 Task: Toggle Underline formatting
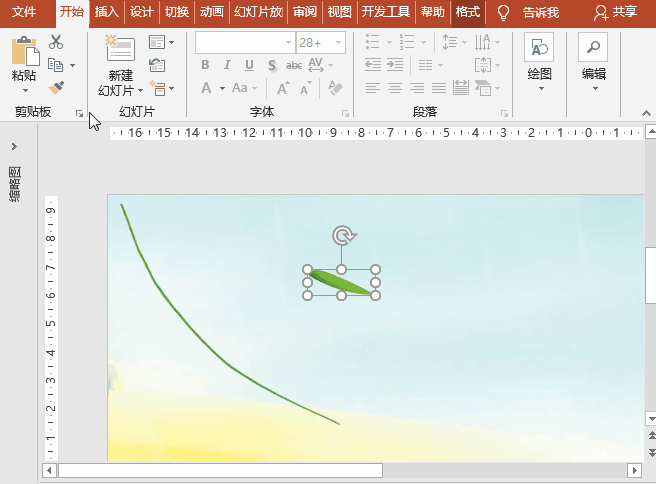(249, 65)
